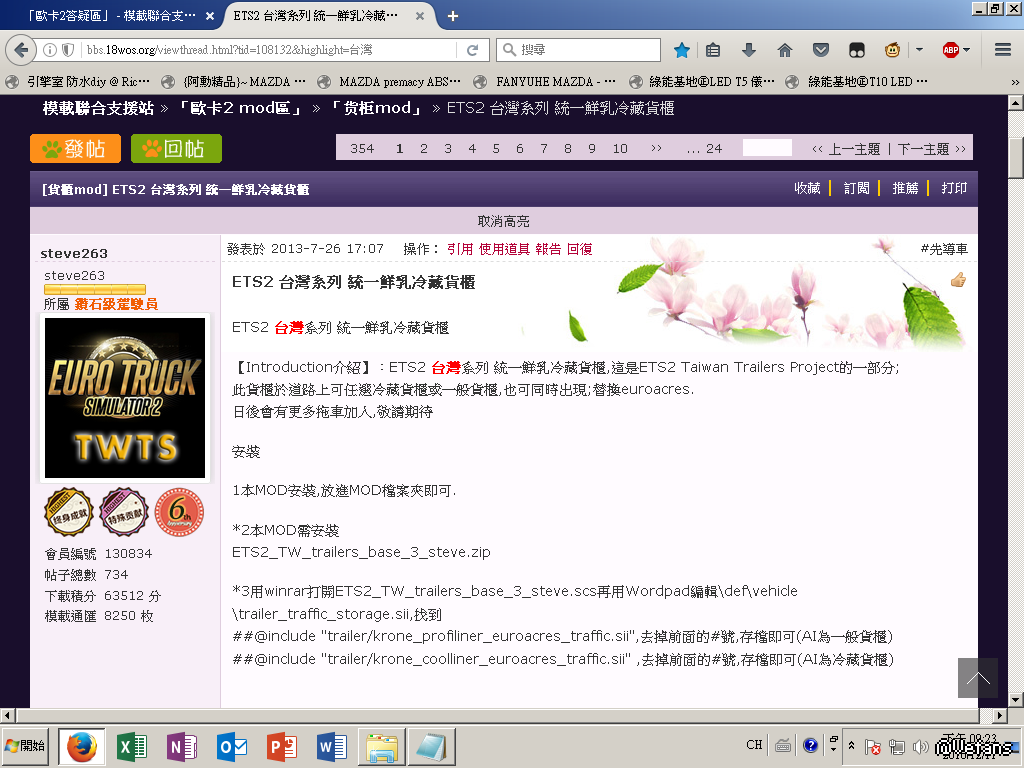The image size is (1024, 768).
Task: Open a new browser tab
Action: coord(453,16)
